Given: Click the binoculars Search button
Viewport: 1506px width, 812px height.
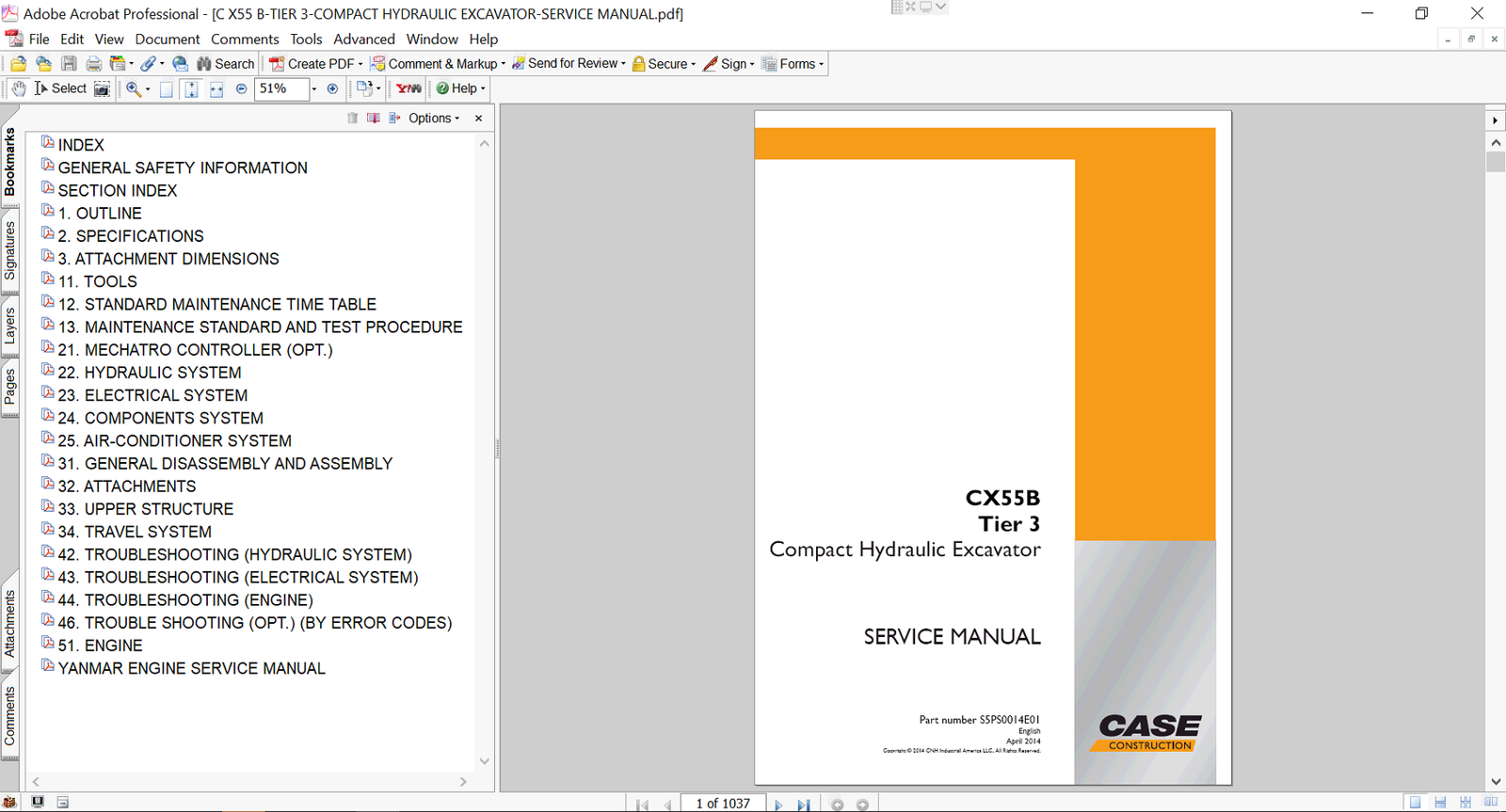Looking at the screenshot, I should coord(225,64).
